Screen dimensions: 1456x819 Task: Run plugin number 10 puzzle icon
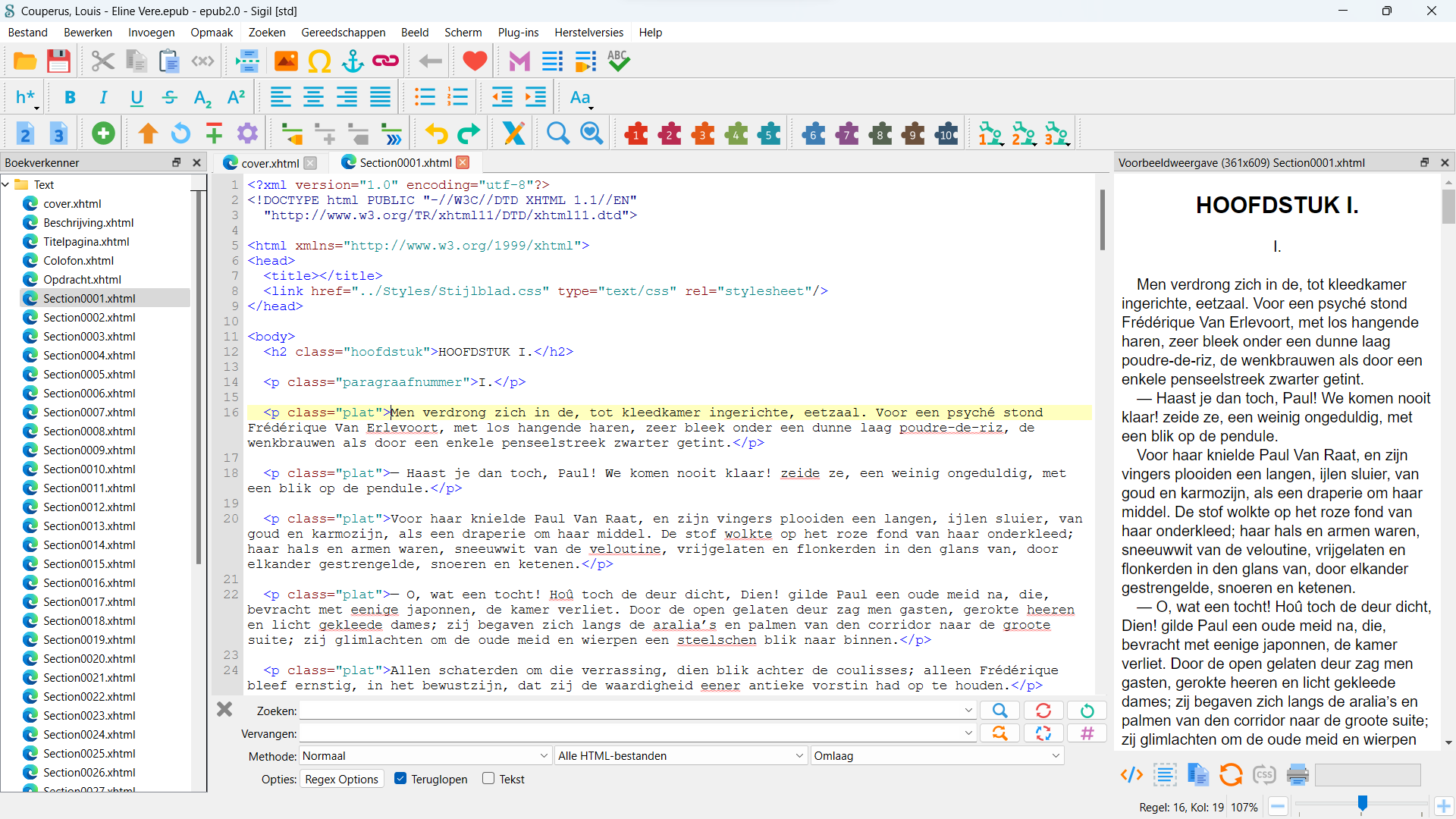[946, 134]
